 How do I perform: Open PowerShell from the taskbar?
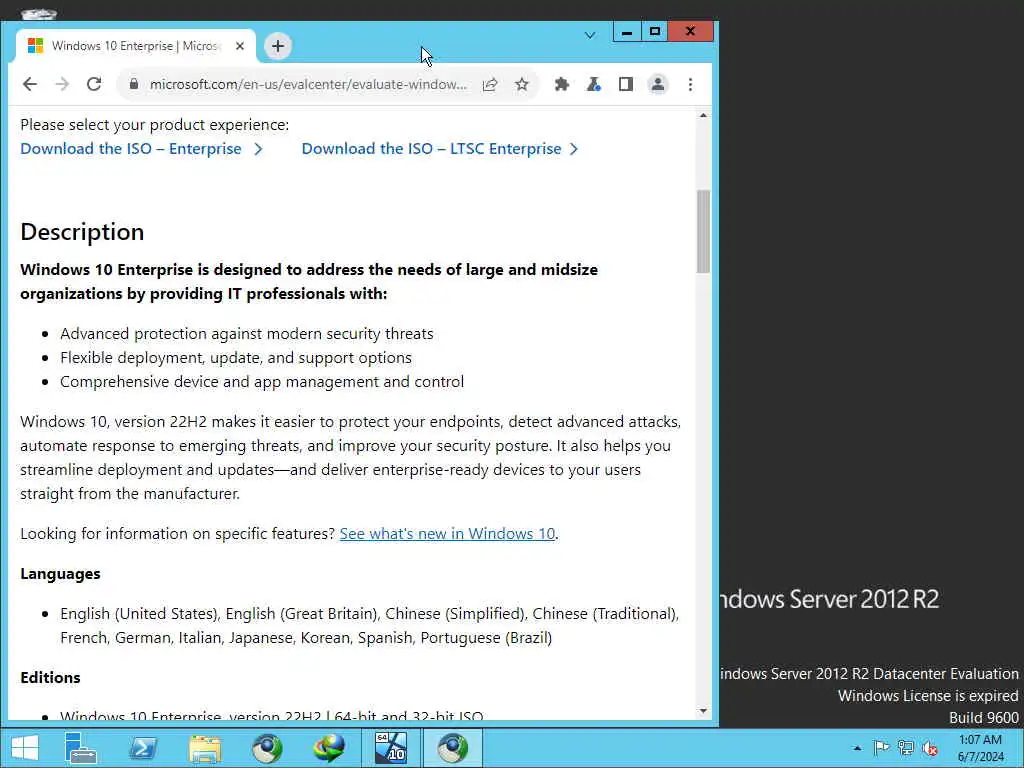pyautogui.click(x=142, y=748)
